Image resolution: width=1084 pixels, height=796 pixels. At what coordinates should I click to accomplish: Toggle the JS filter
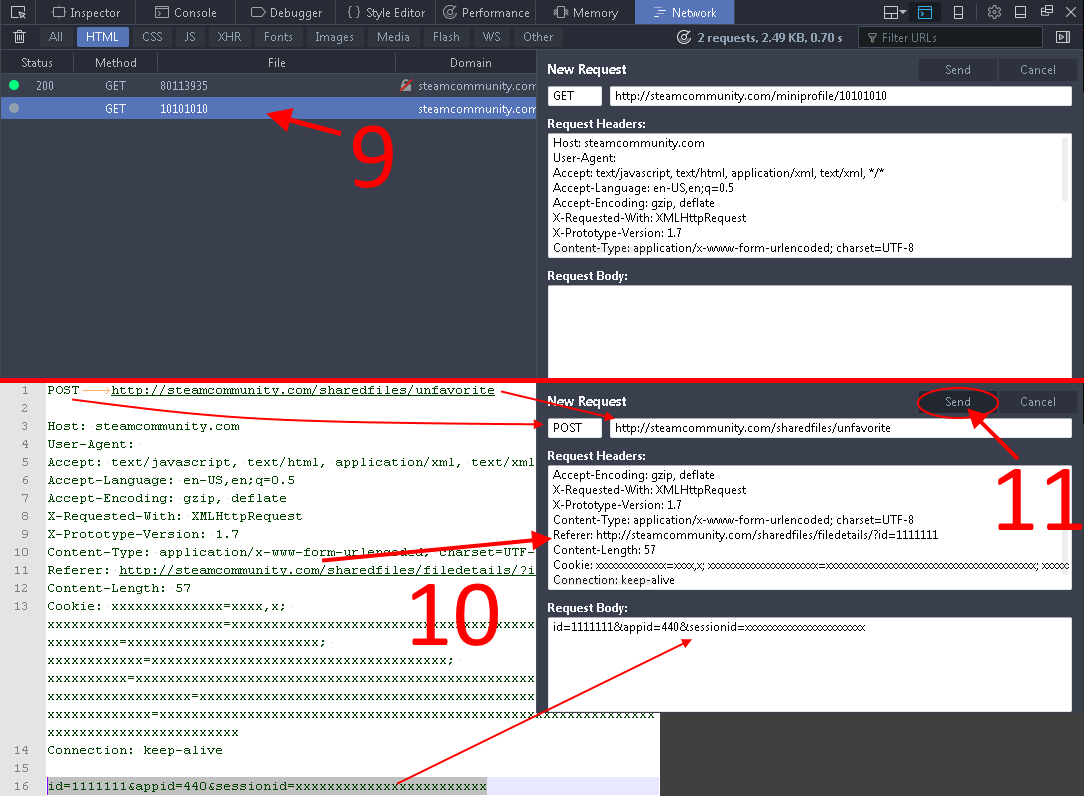pos(190,37)
